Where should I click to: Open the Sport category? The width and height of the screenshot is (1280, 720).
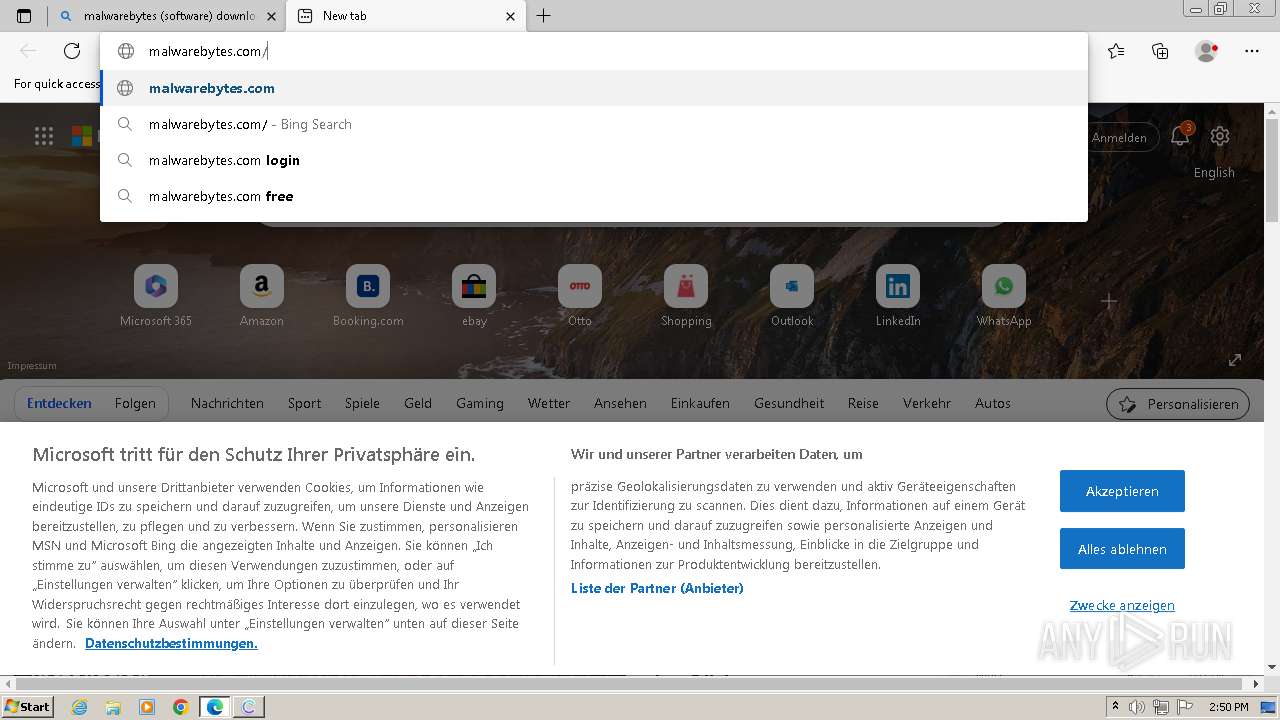tap(304, 403)
